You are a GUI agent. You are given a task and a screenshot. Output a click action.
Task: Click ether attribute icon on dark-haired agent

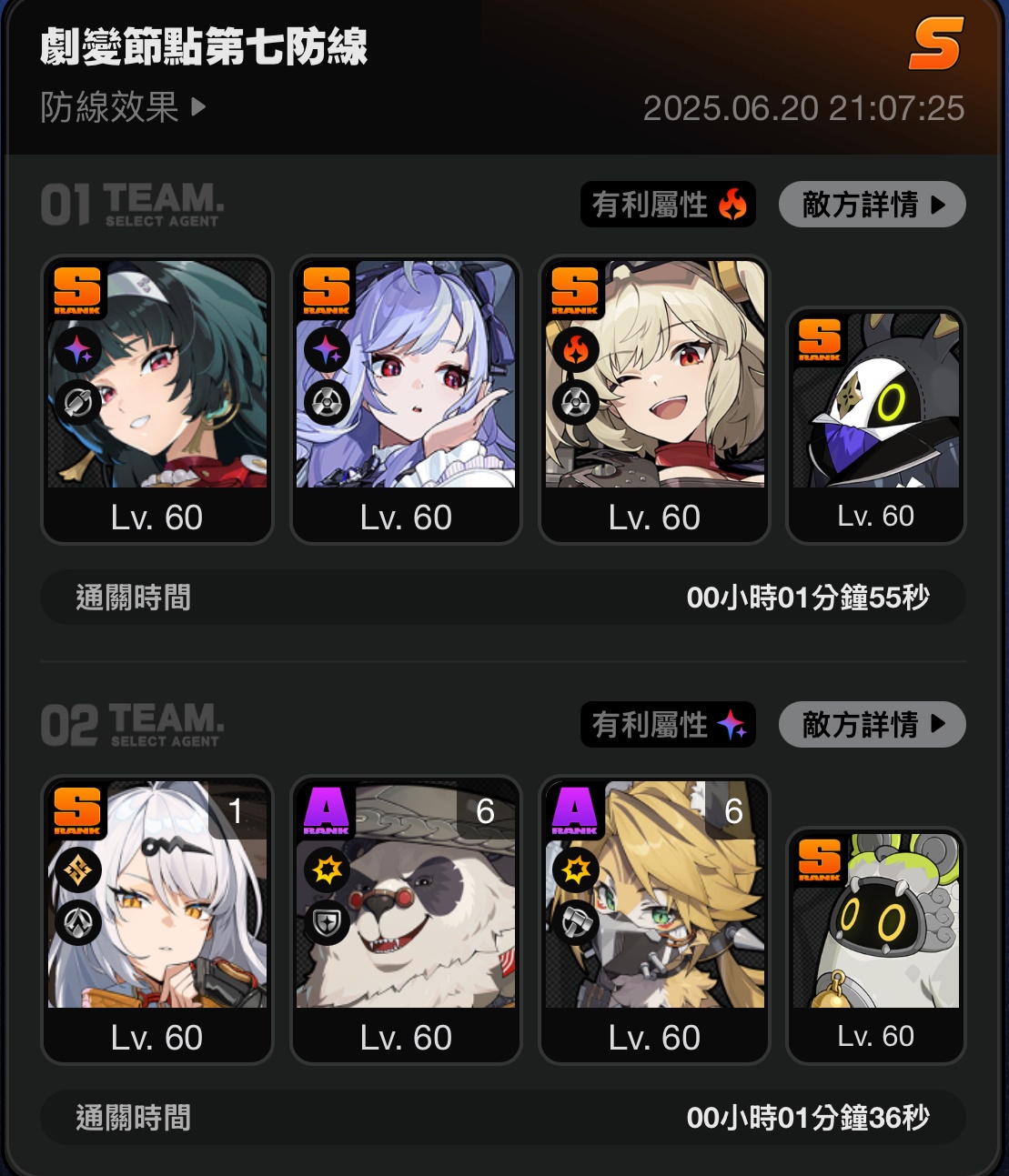[x=77, y=350]
